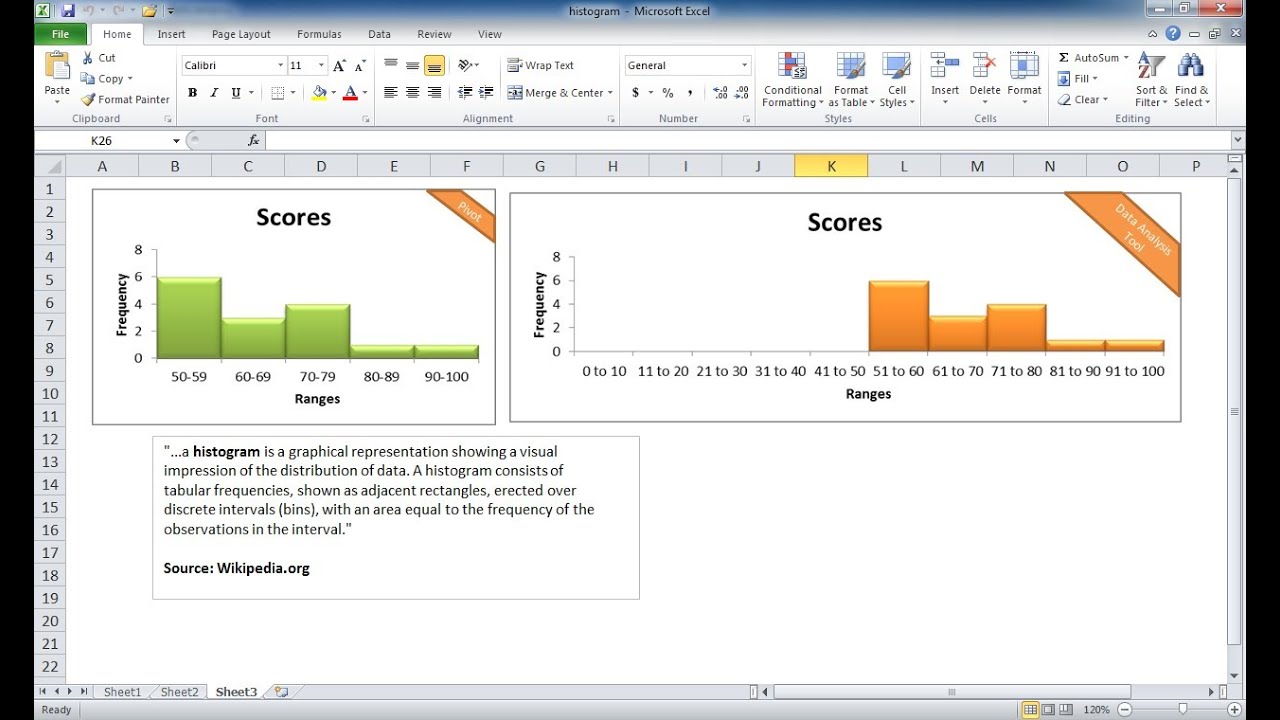Open Find & Select menu
1280x720 pixels.
click(x=1191, y=80)
